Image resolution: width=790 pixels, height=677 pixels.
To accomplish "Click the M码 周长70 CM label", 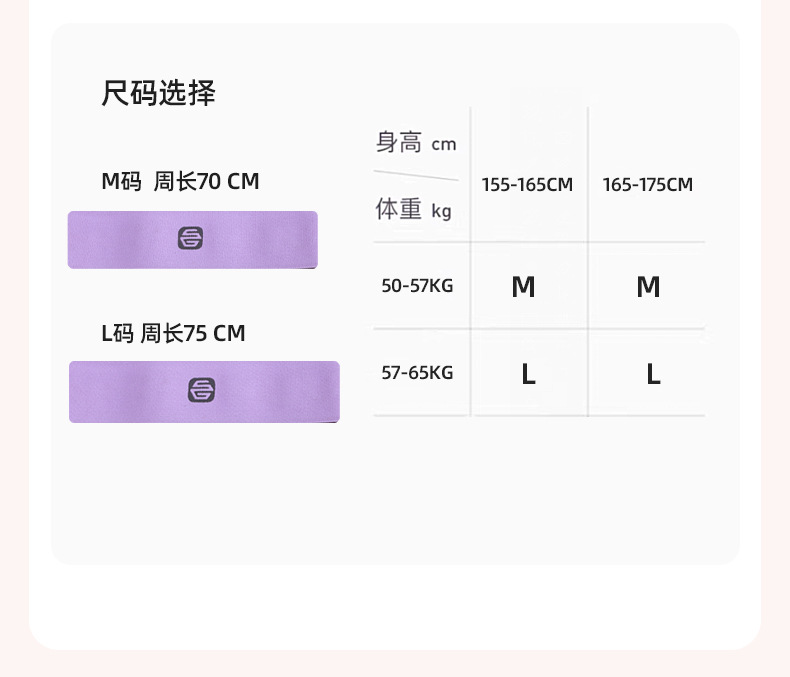I will click(x=180, y=181).
